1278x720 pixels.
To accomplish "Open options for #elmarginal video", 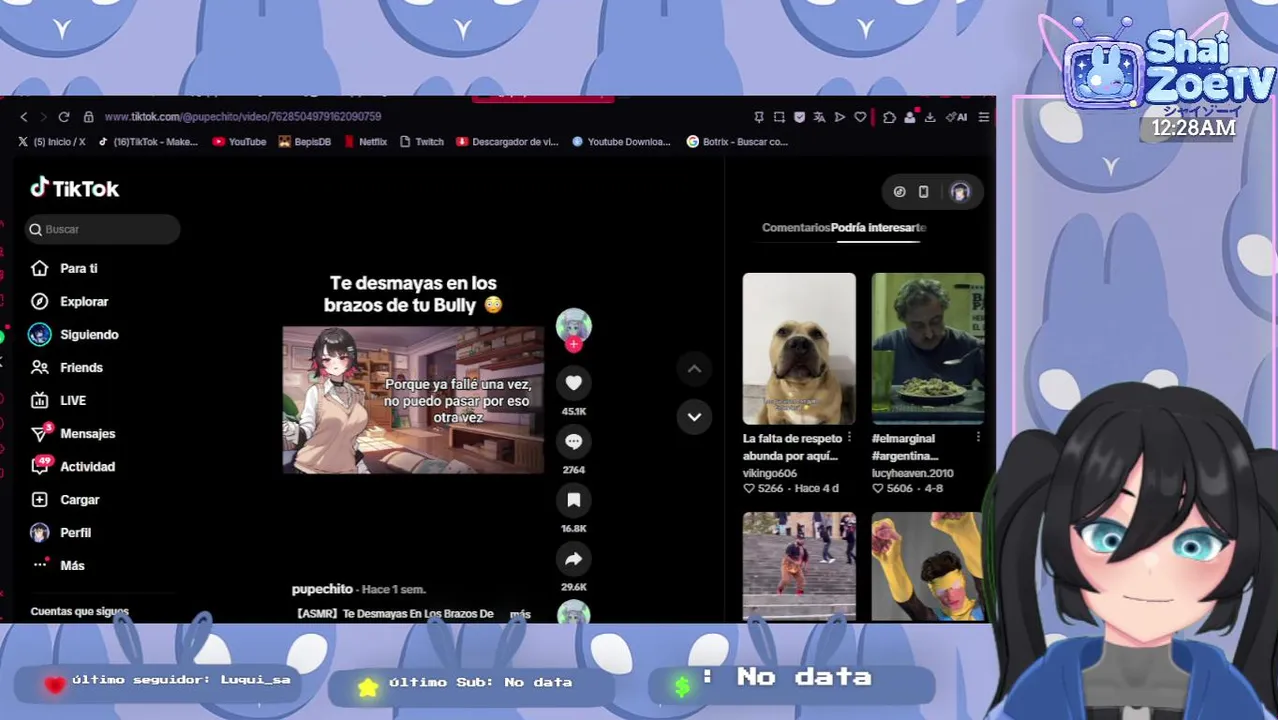I will coord(978,438).
